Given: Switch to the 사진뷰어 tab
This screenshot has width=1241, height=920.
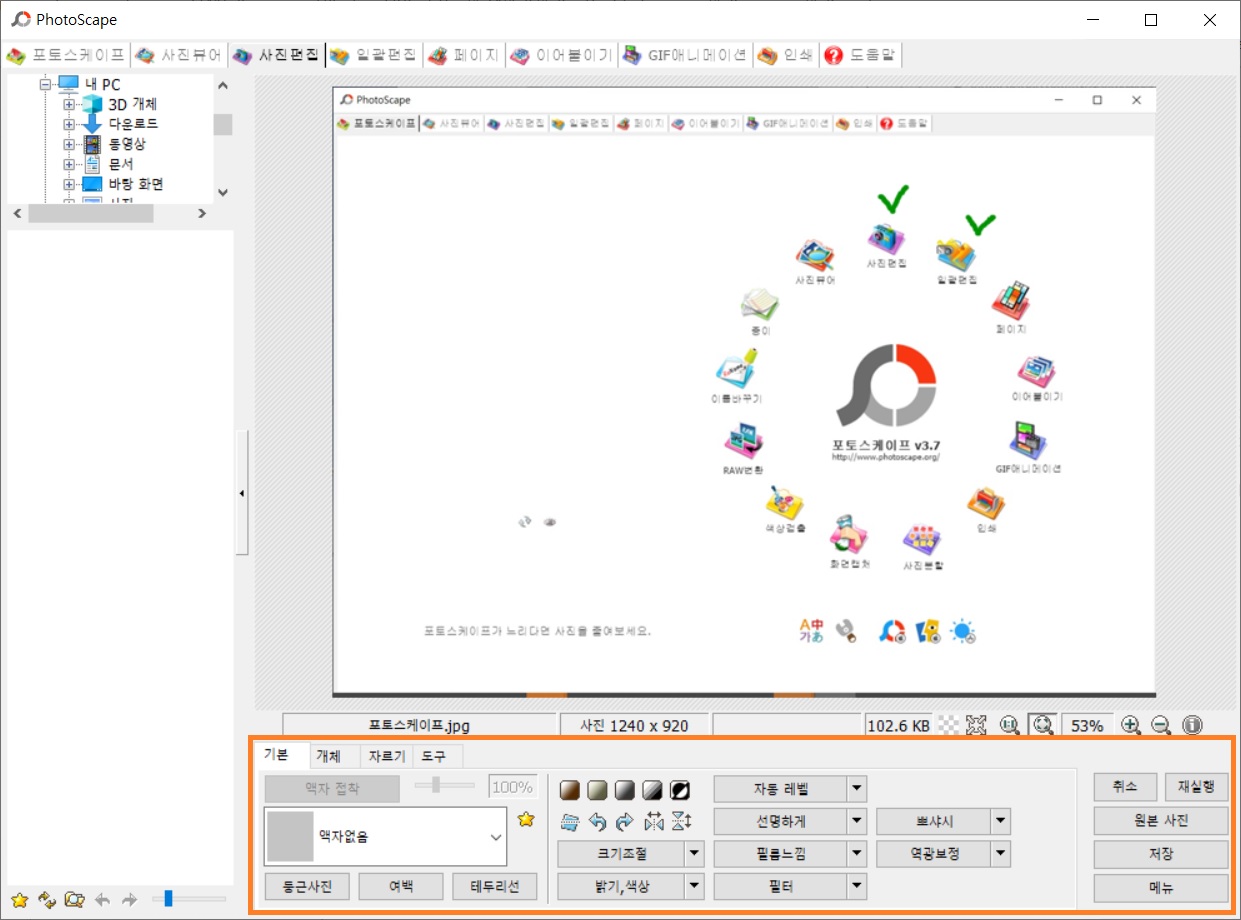Looking at the screenshot, I should click(179, 55).
